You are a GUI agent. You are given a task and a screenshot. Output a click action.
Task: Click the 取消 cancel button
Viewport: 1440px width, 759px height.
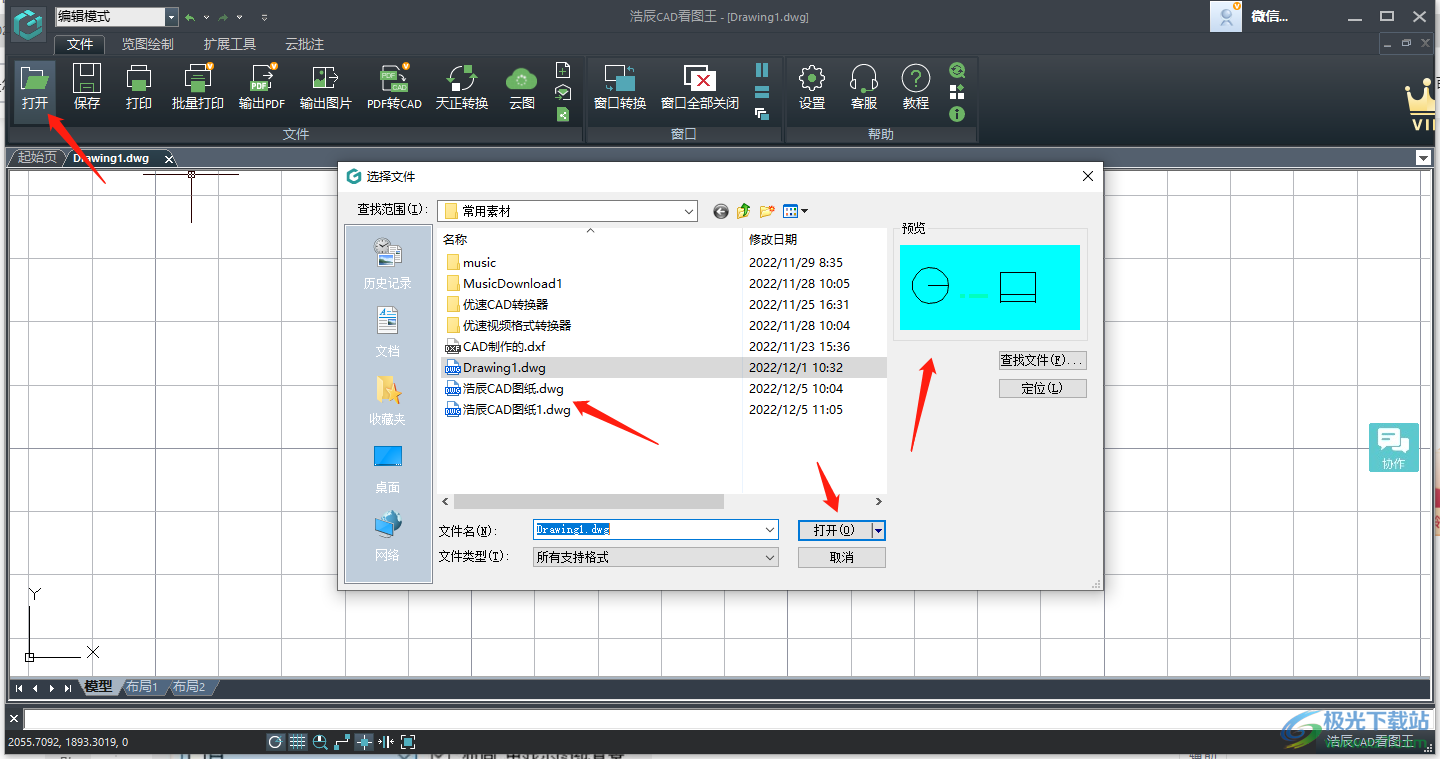[x=842, y=557]
